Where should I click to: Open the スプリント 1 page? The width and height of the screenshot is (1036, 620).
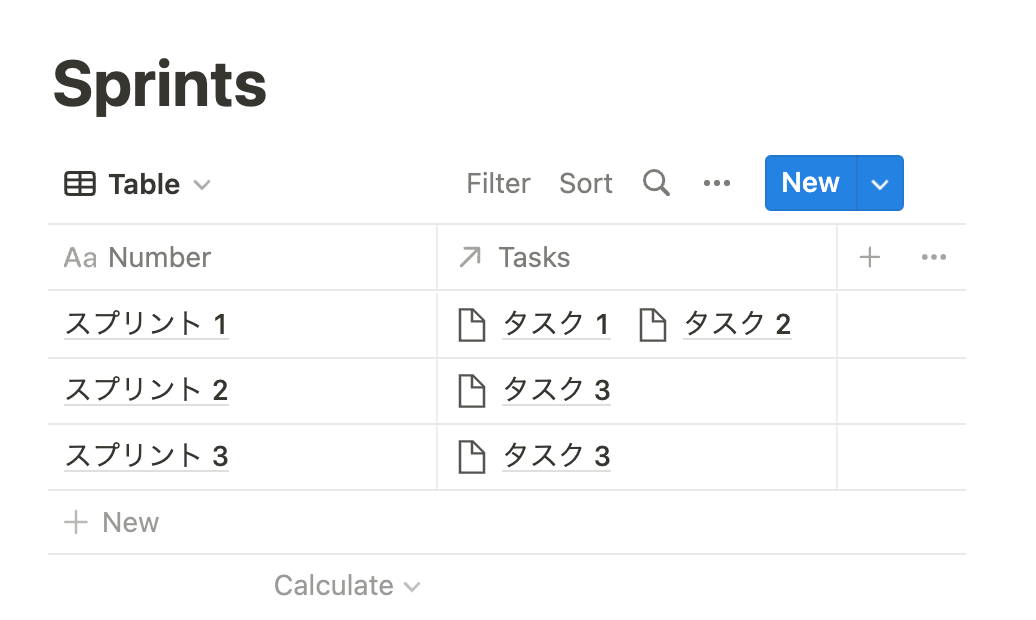click(x=146, y=324)
